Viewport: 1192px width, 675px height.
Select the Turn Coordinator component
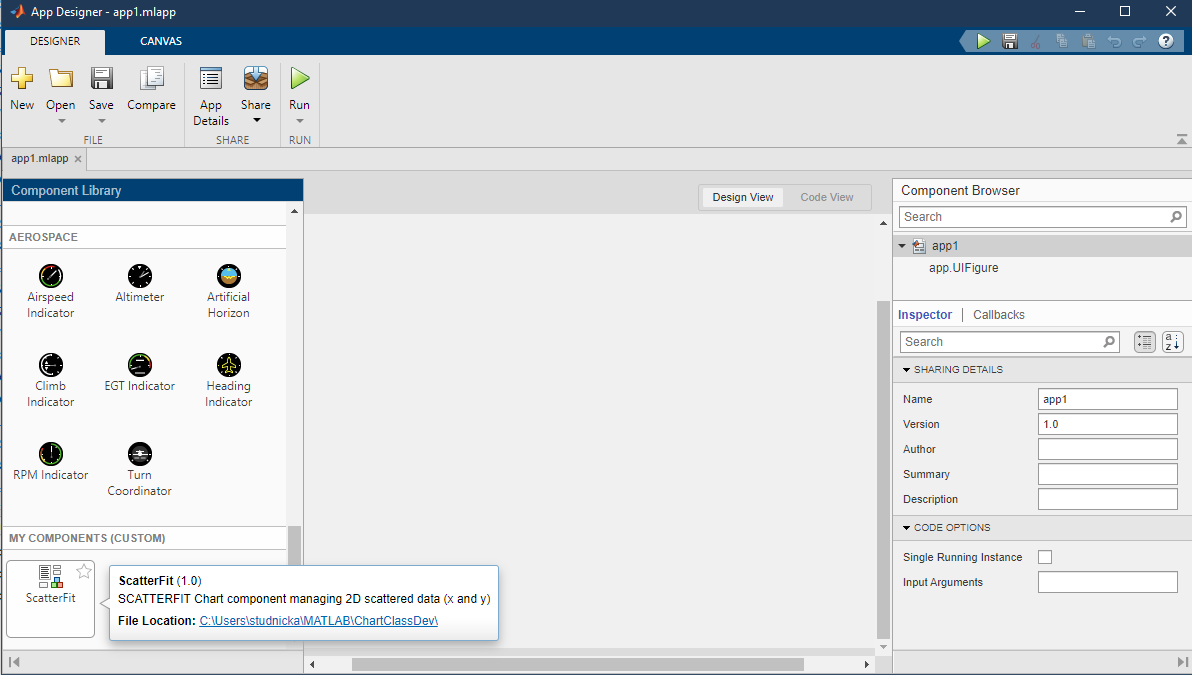click(x=140, y=469)
